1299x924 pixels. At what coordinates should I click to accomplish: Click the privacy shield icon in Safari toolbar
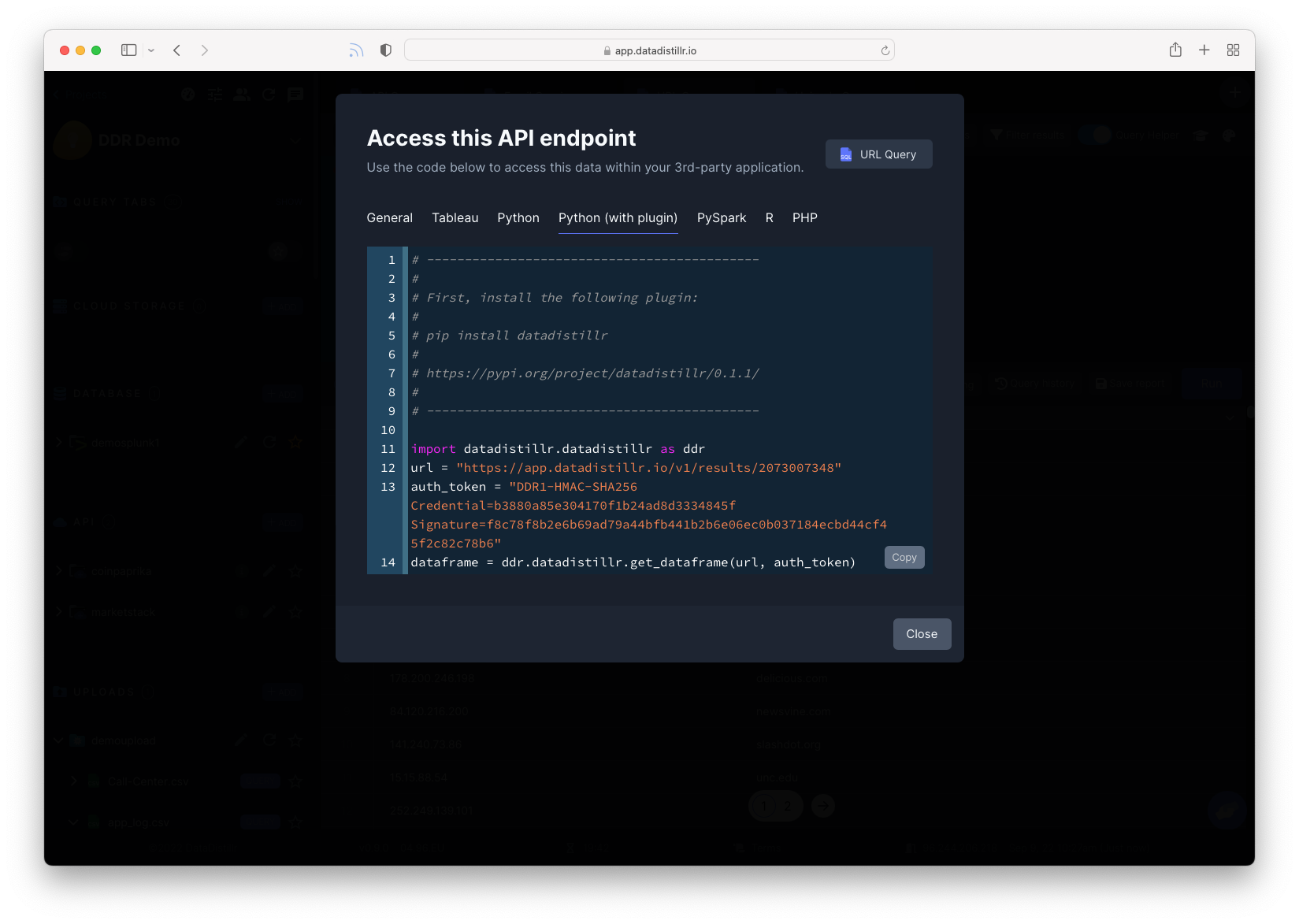tap(386, 50)
